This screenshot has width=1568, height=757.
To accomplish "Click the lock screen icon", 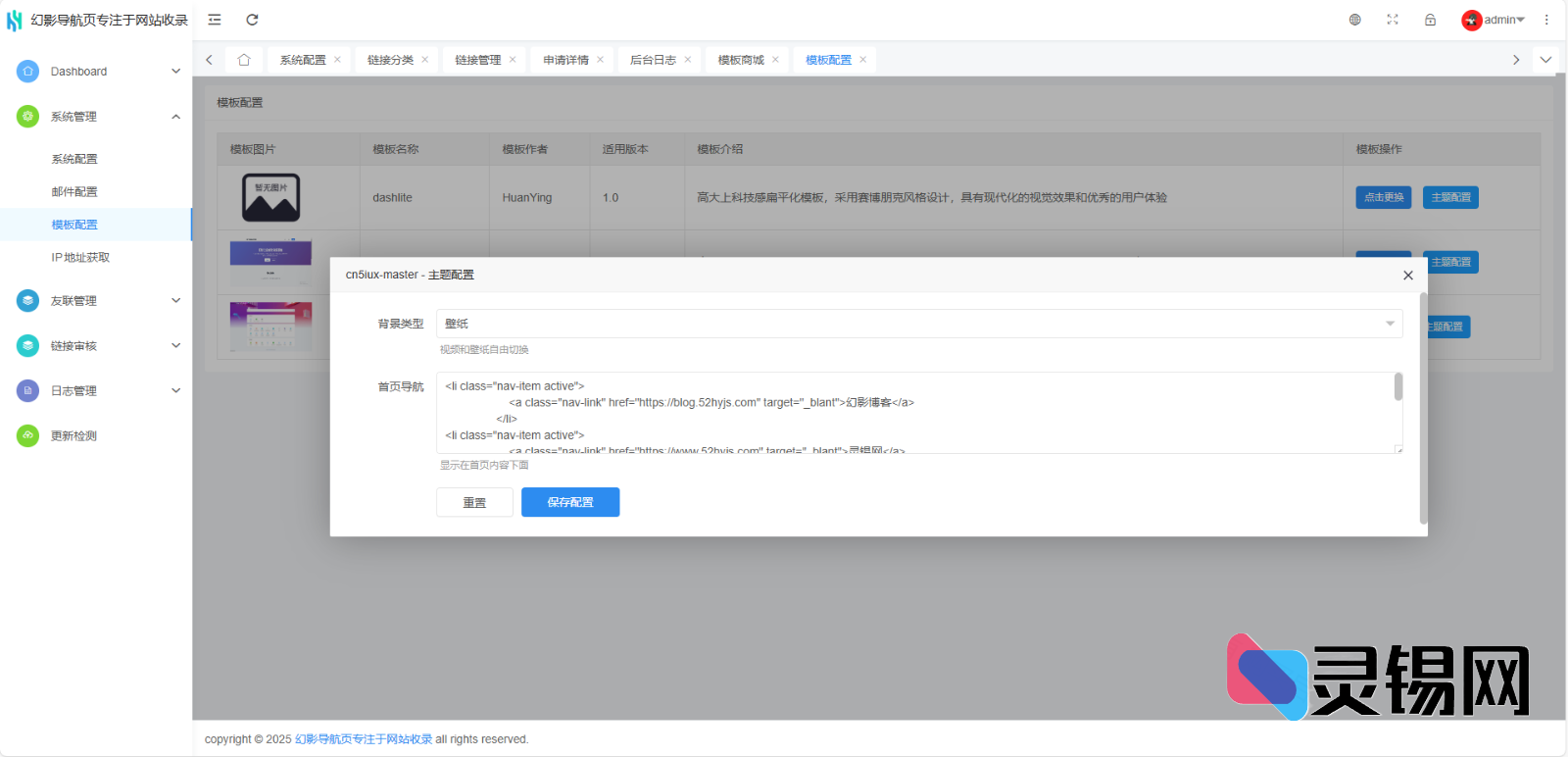I will point(1430,20).
